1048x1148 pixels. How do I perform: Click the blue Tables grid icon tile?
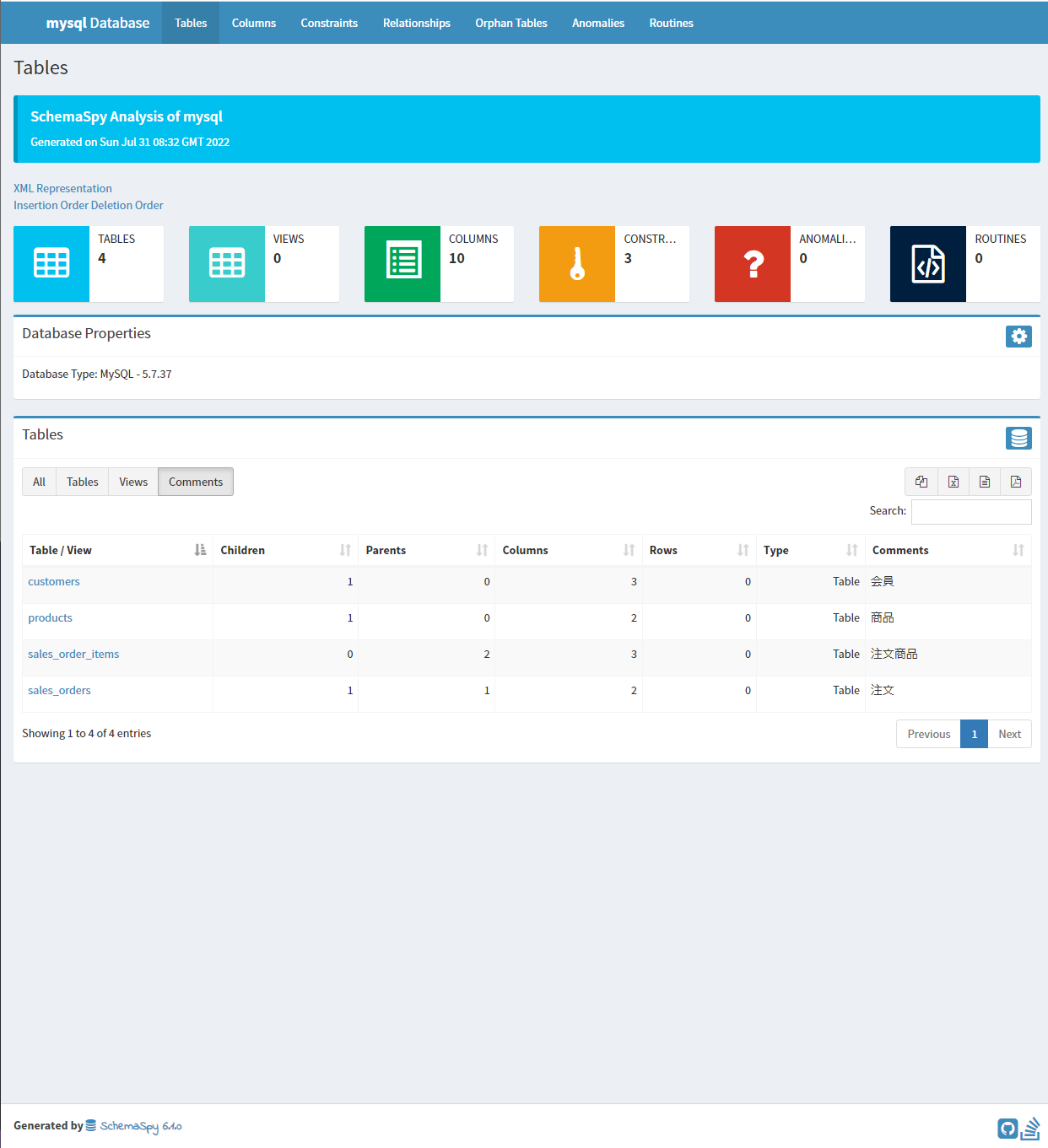tap(51, 264)
